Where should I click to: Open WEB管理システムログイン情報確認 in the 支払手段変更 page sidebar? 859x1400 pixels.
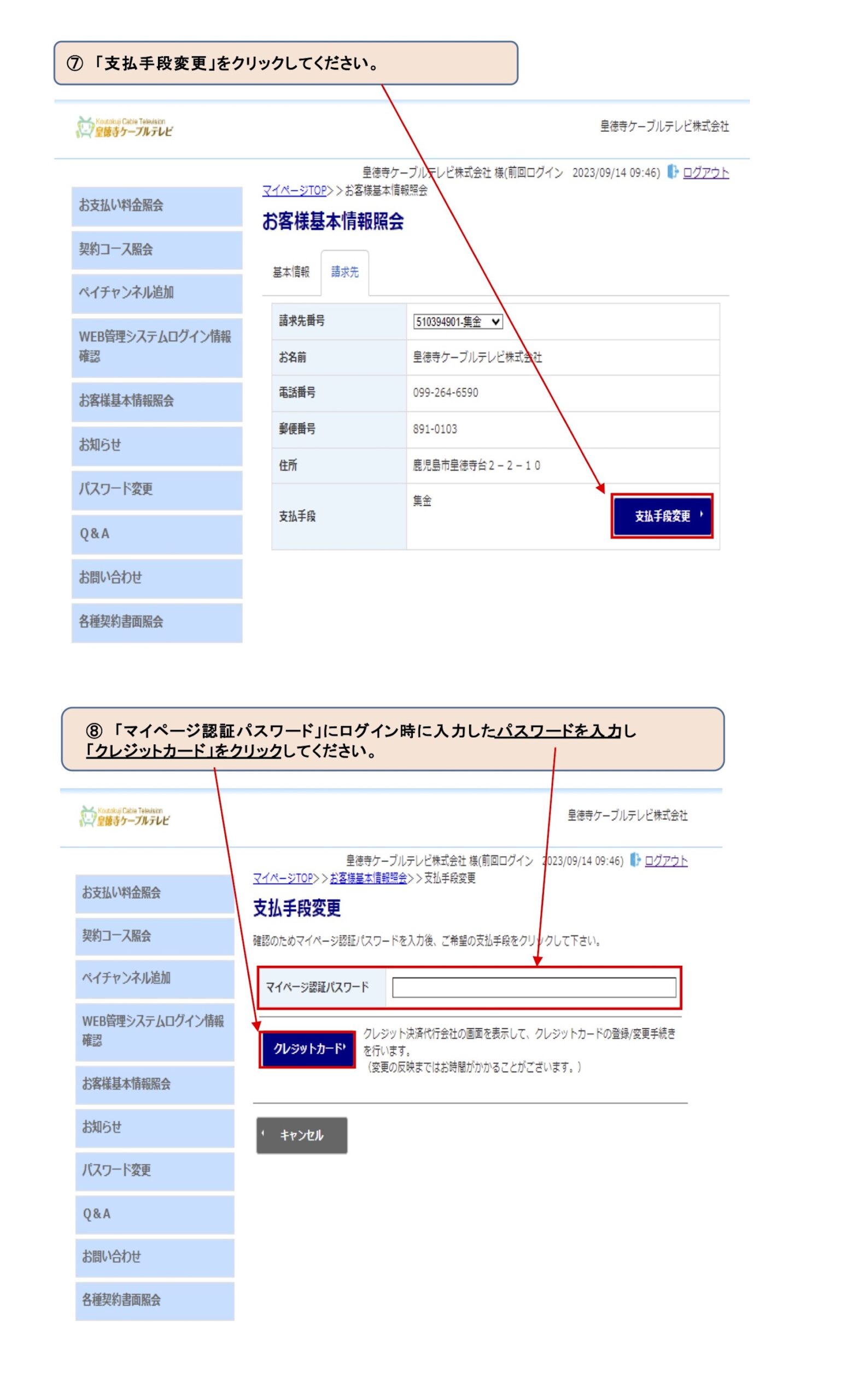pyautogui.click(x=155, y=1031)
